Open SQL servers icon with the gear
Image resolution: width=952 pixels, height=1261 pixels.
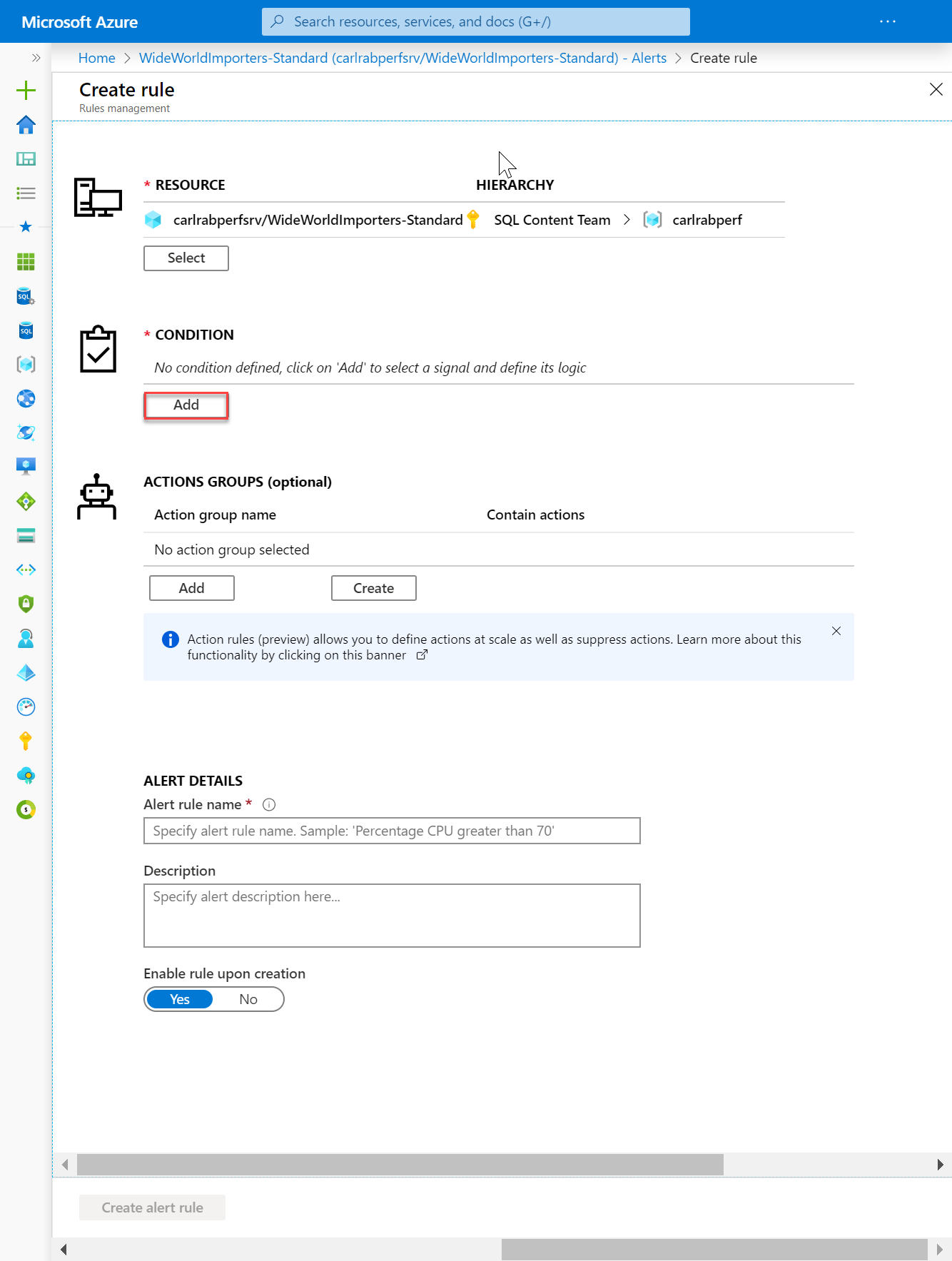click(26, 295)
